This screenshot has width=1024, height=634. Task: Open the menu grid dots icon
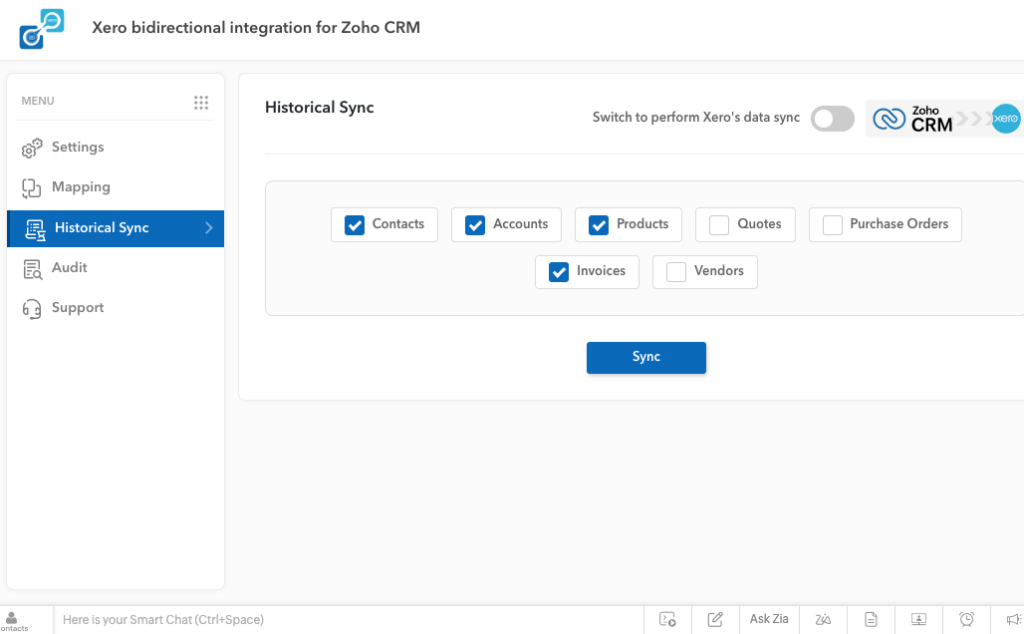tap(201, 103)
